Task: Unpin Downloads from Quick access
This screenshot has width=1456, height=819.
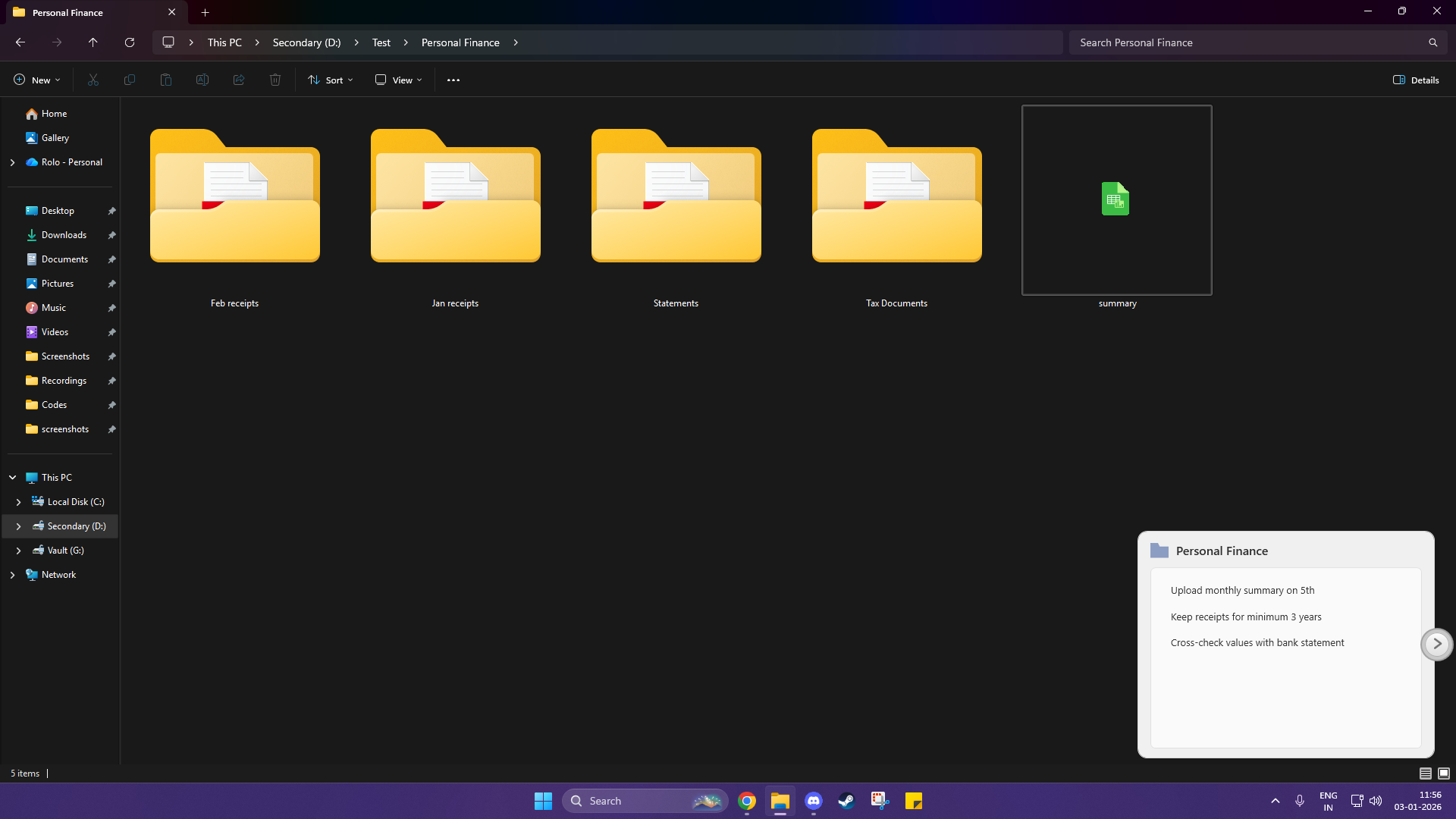Action: pyautogui.click(x=111, y=235)
